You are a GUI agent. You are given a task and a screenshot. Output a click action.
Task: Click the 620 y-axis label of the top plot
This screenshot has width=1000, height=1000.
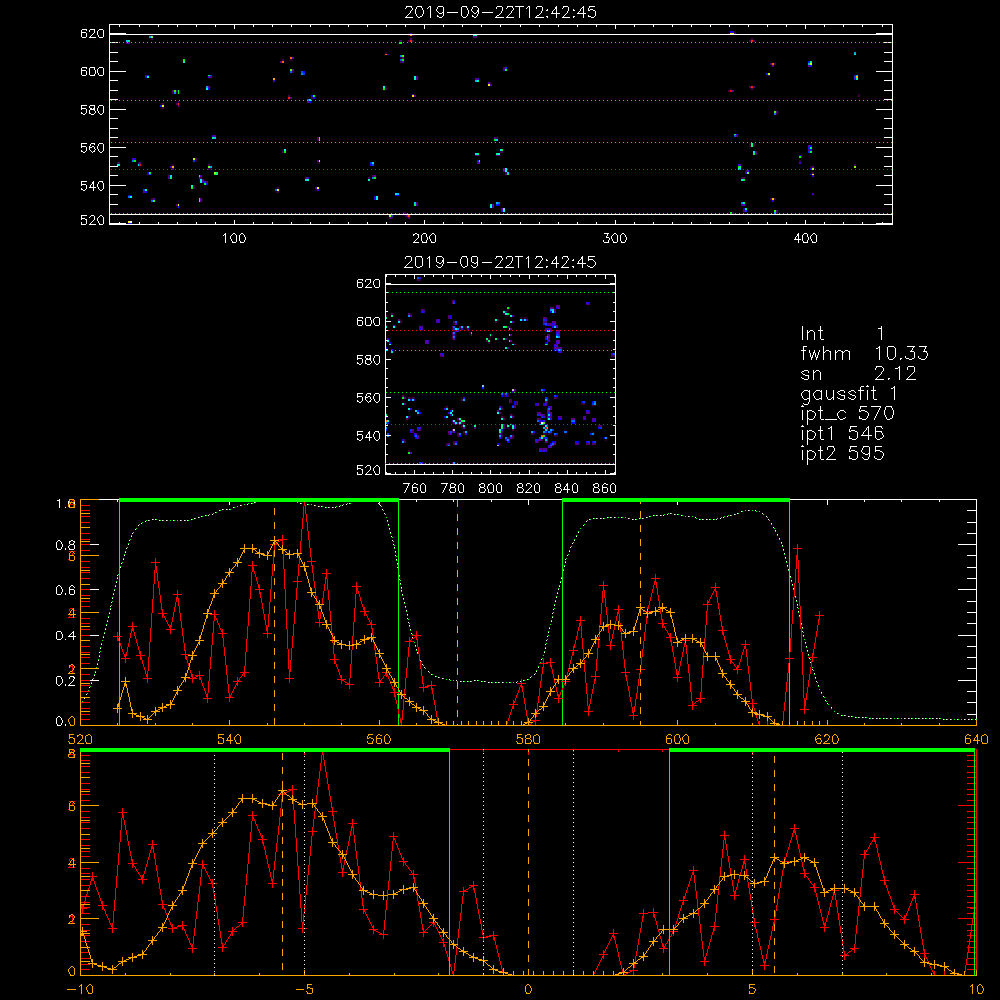[x=92, y=33]
